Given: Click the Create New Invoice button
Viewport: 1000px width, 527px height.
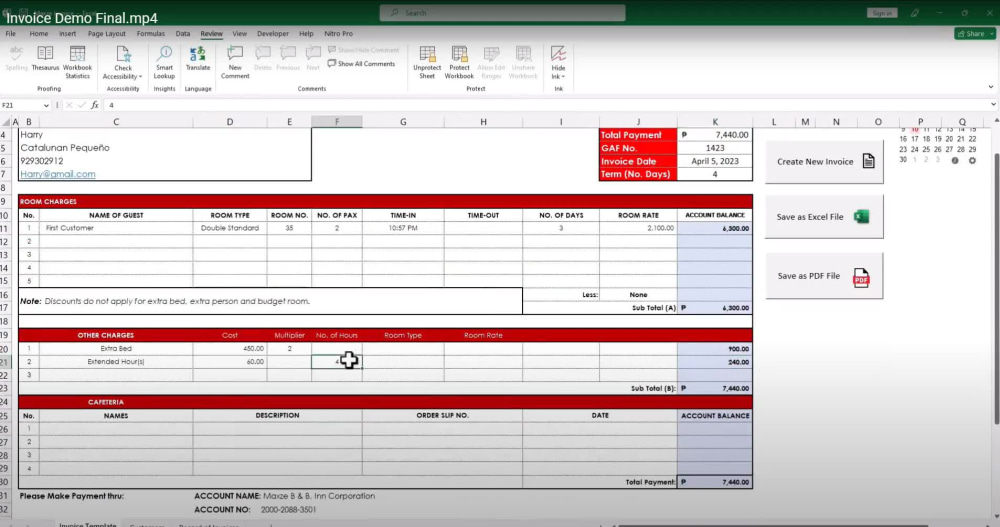Looking at the screenshot, I should pos(824,161).
